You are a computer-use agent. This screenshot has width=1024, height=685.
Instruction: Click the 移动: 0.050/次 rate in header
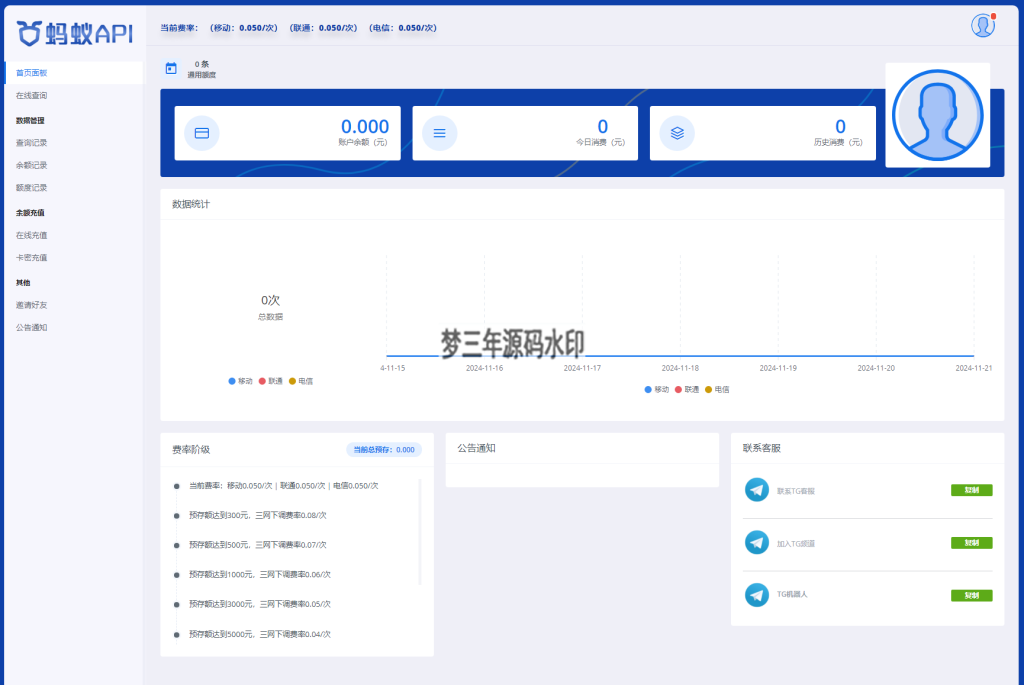pos(244,28)
